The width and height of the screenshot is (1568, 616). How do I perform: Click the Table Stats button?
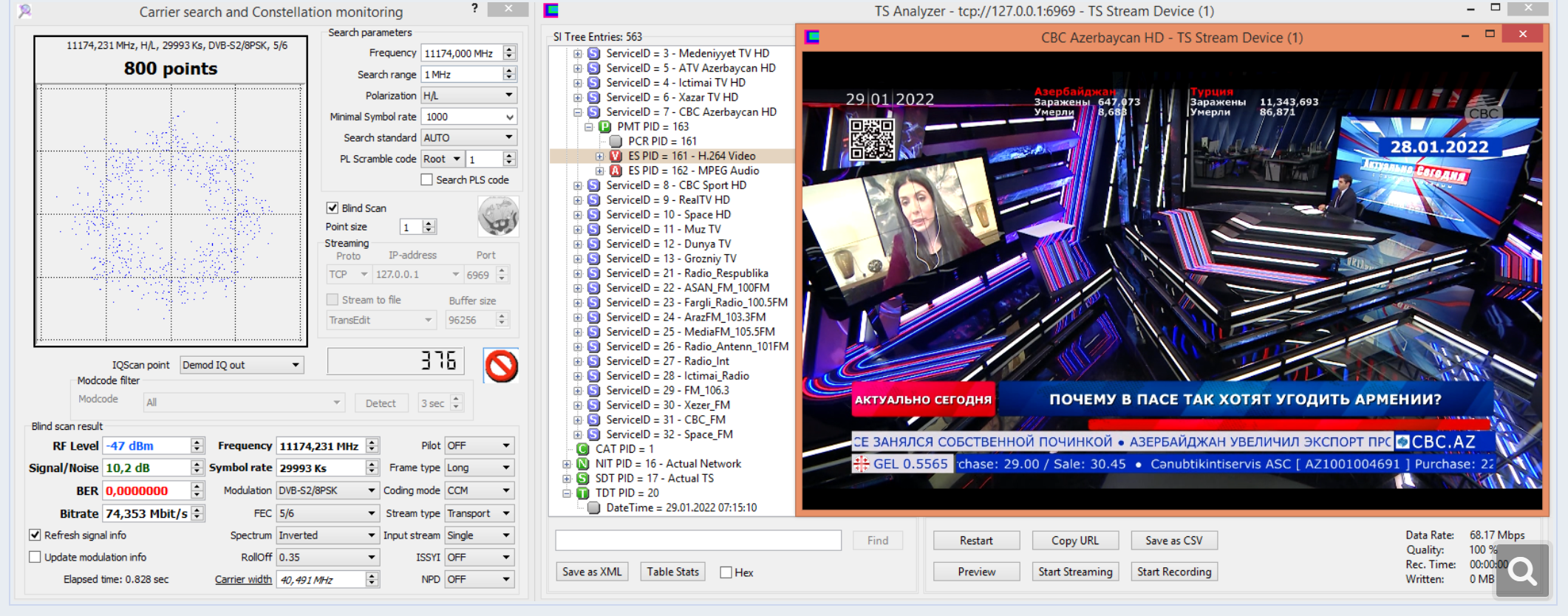pyautogui.click(x=672, y=572)
